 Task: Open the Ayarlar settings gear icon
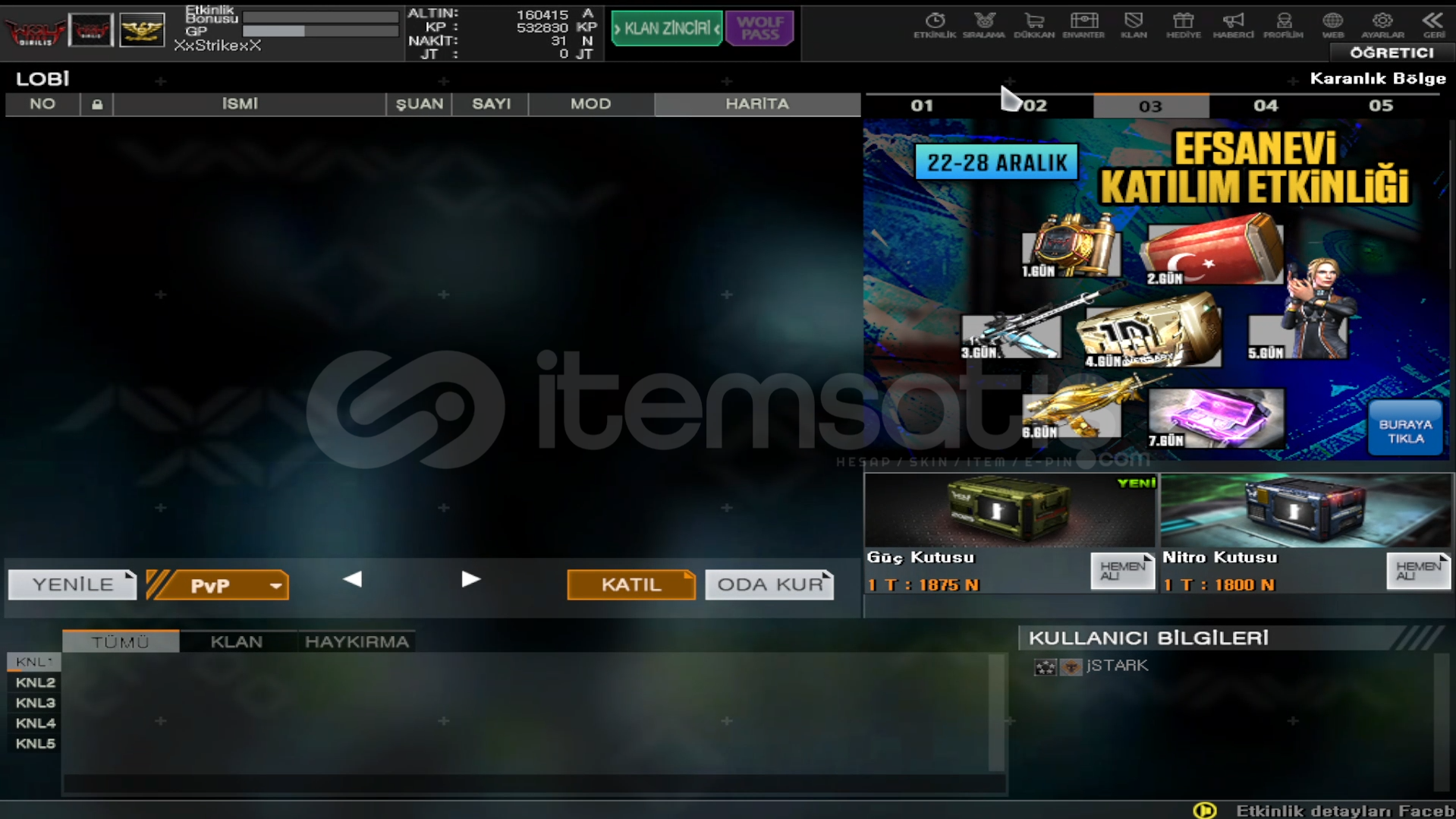pyautogui.click(x=1382, y=25)
